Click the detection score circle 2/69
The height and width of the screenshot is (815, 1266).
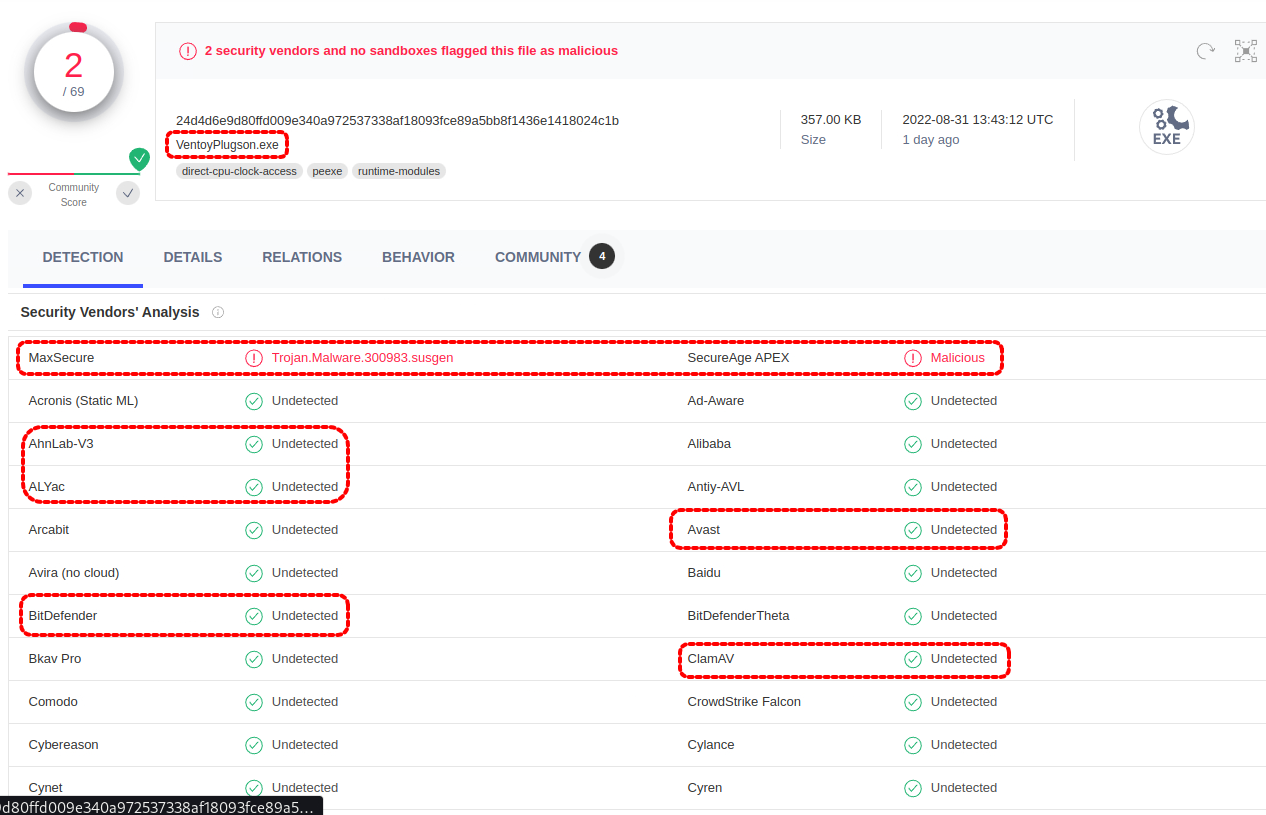pyautogui.click(x=73, y=73)
